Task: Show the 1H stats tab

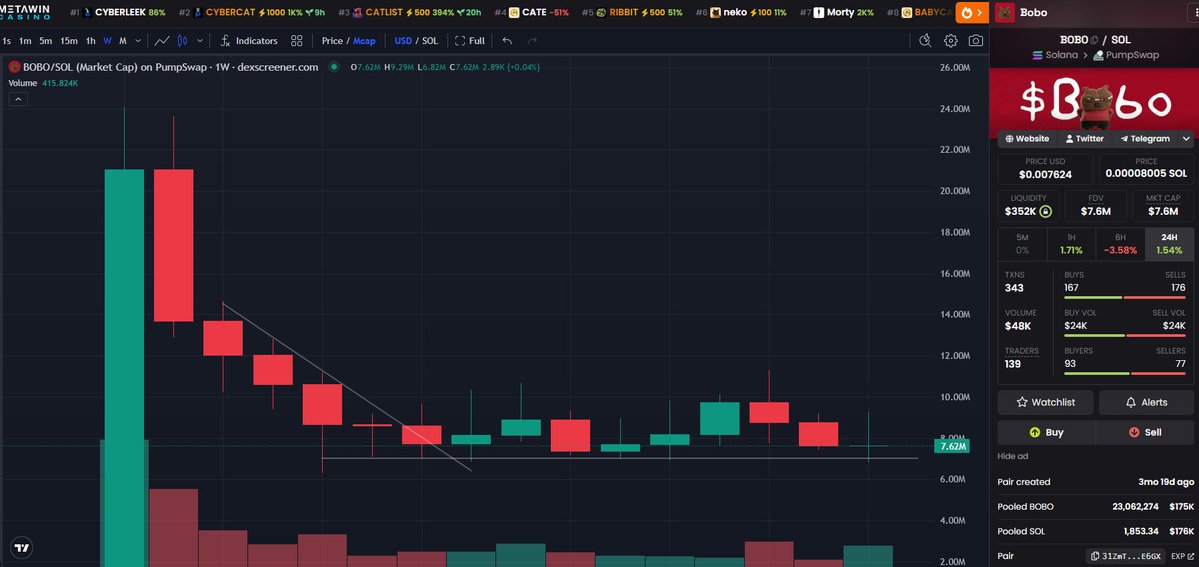Action: pos(1071,244)
